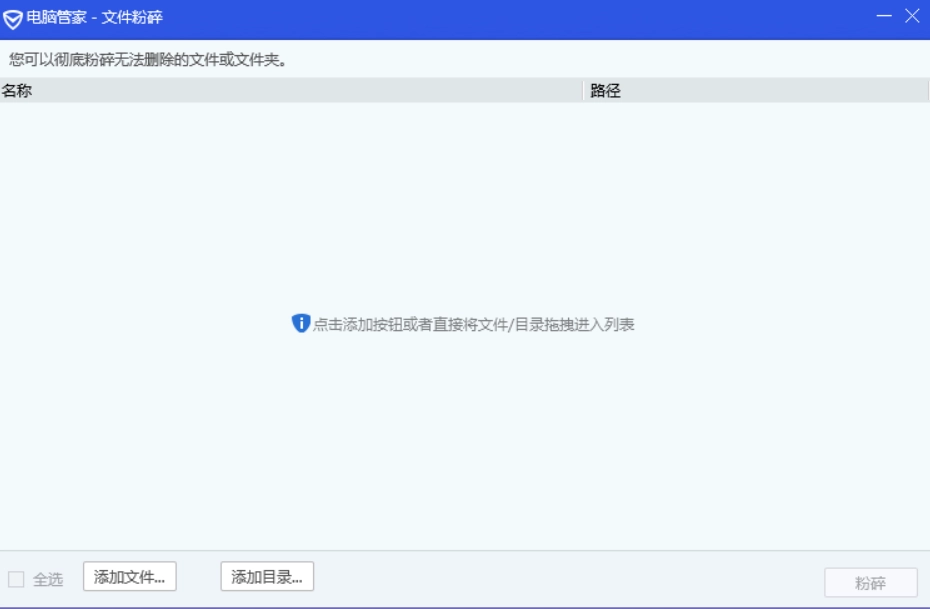Click the 全选 label text
The height and width of the screenshot is (609, 930).
click(48, 579)
